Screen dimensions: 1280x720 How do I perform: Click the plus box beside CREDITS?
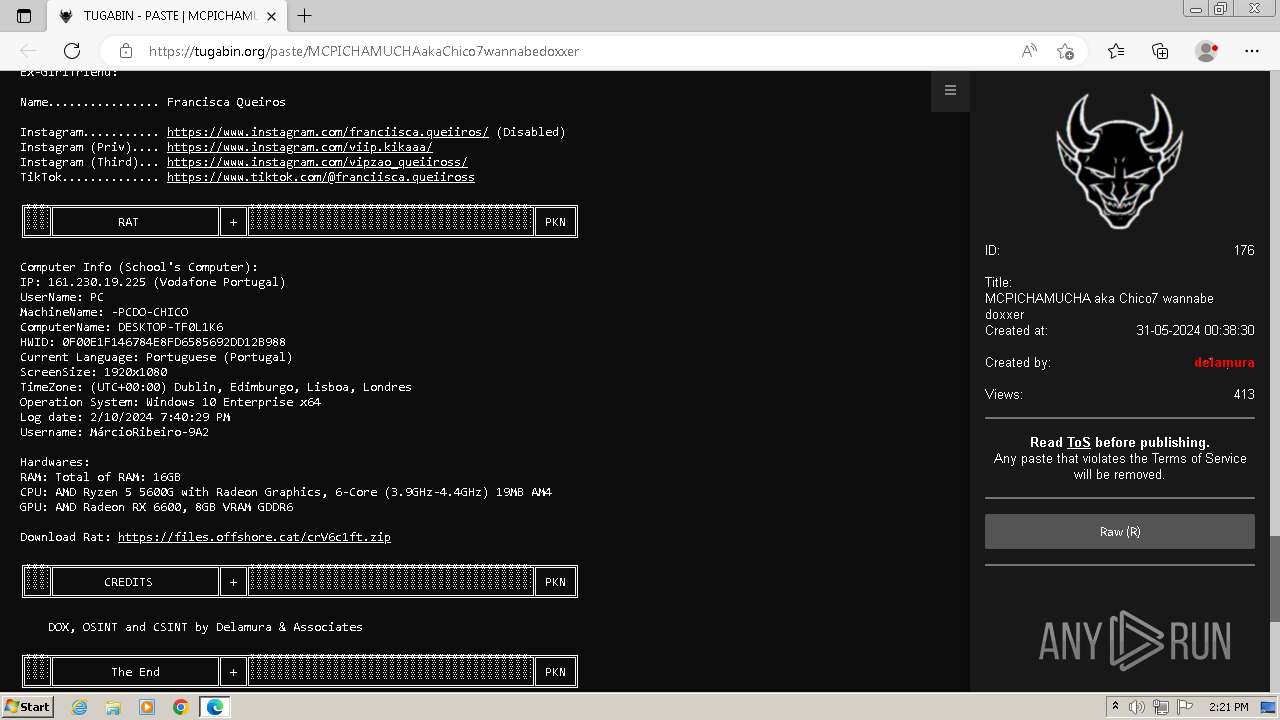pyautogui.click(x=233, y=582)
